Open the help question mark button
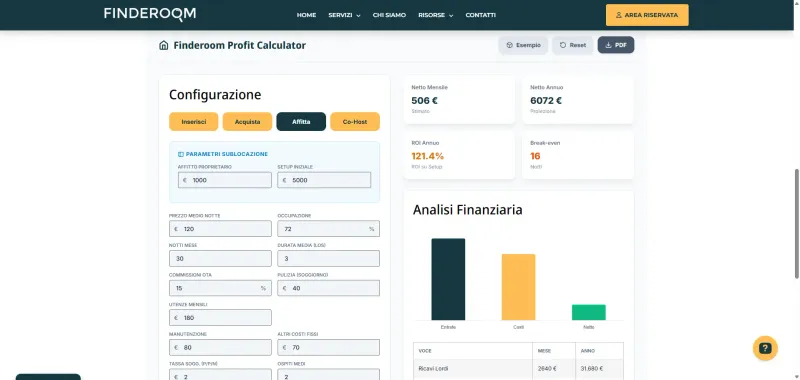 tap(765, 348)
